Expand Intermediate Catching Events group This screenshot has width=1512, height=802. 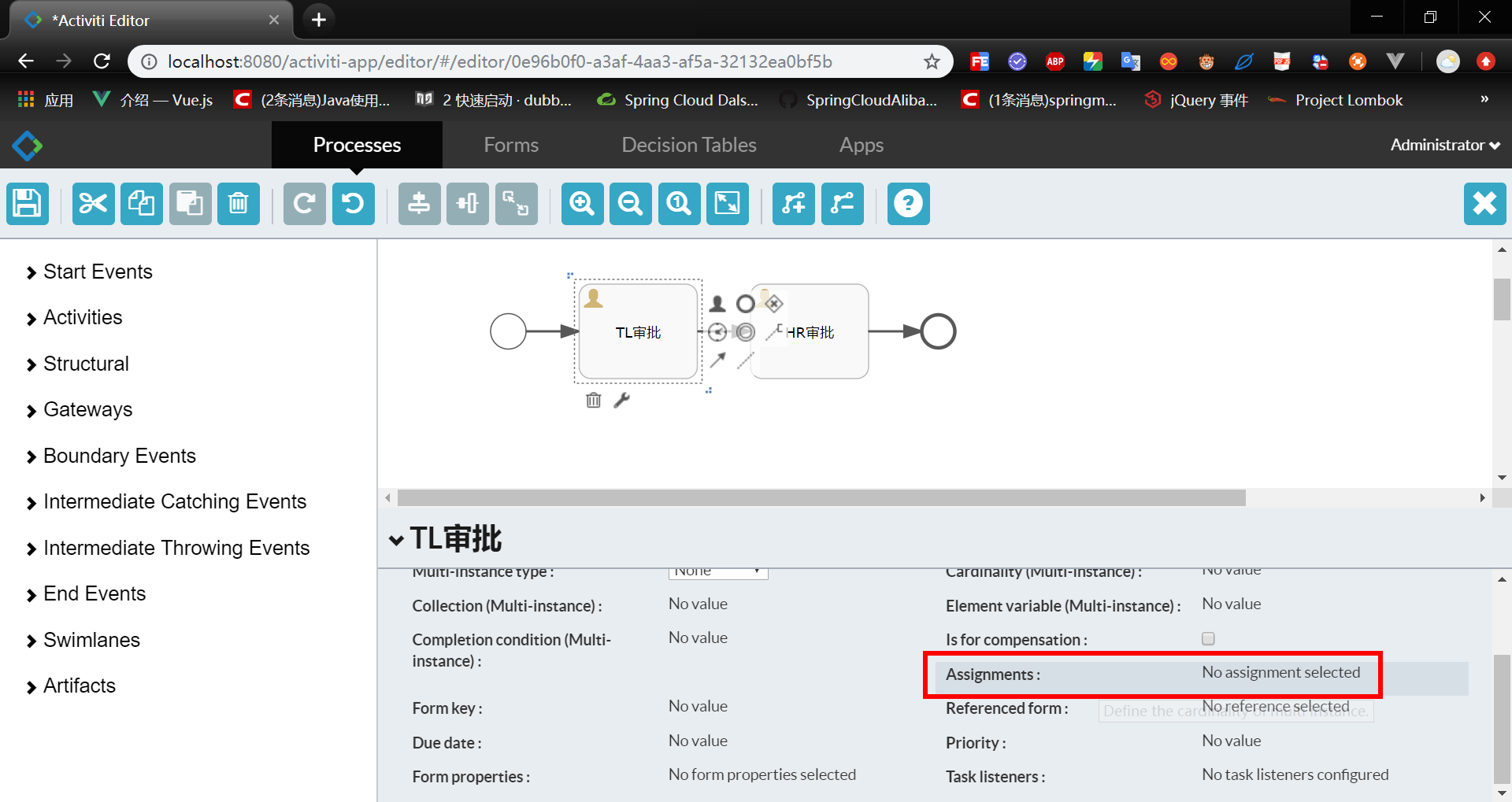[x=165, y=501]
